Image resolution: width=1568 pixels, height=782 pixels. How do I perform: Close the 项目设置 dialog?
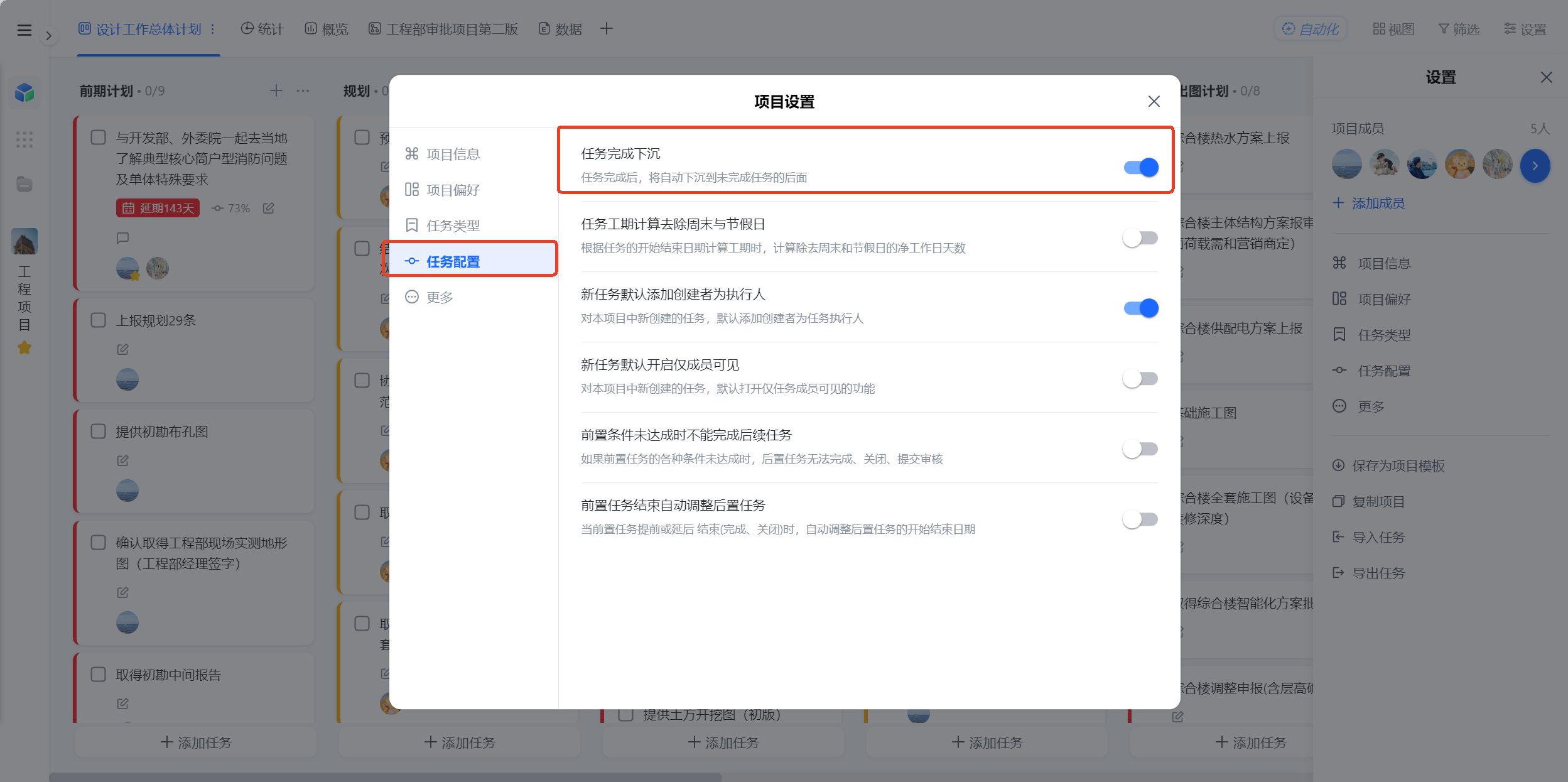coord(1154,101)
